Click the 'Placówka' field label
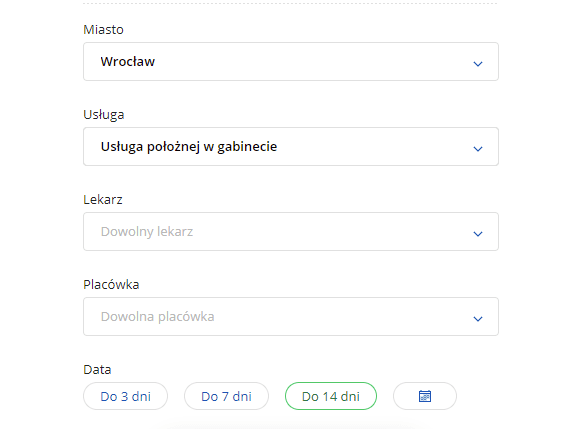This screenshot has height=429, width=562. 111,284
